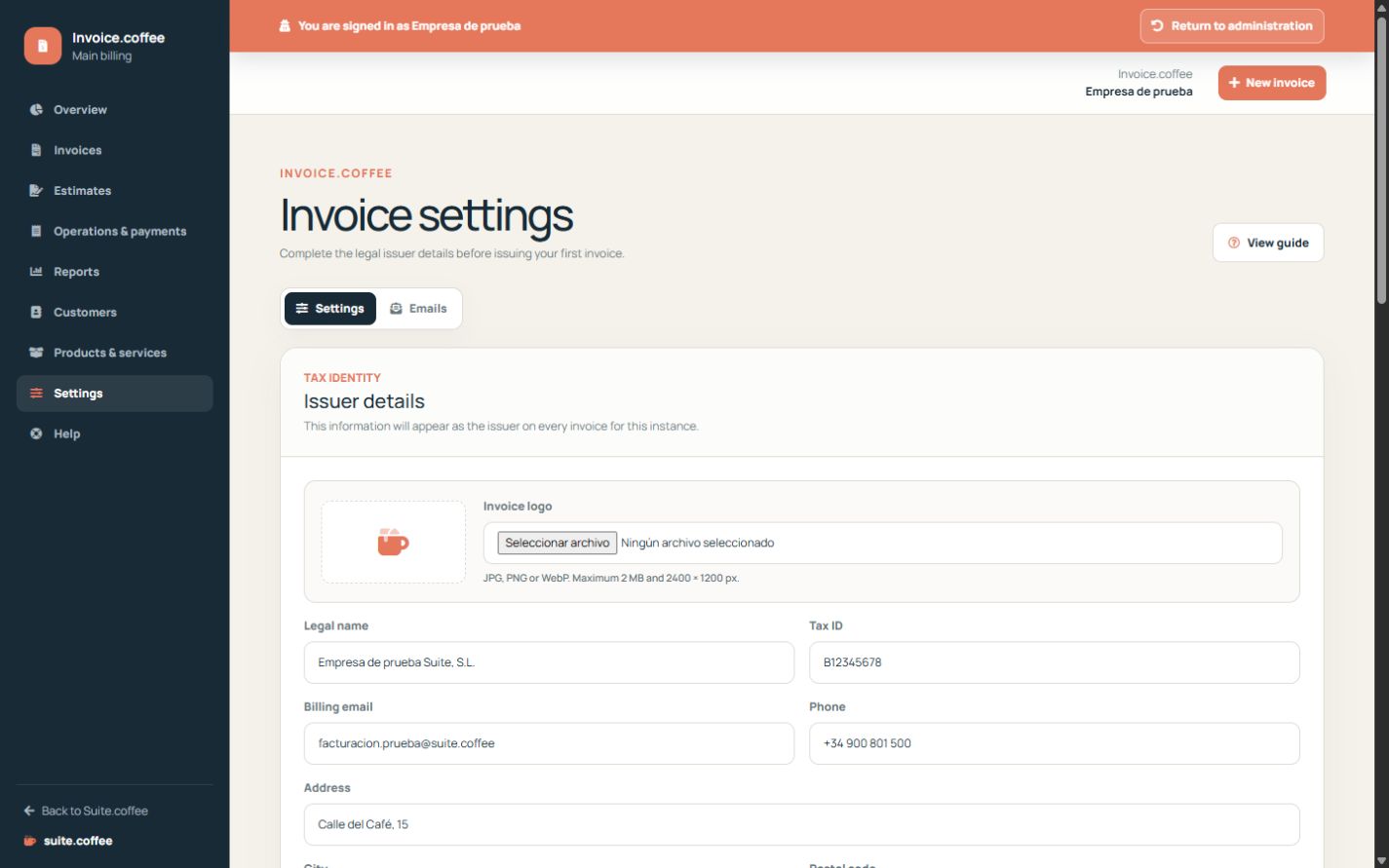Go to Invoices in the sidebar

115,150
